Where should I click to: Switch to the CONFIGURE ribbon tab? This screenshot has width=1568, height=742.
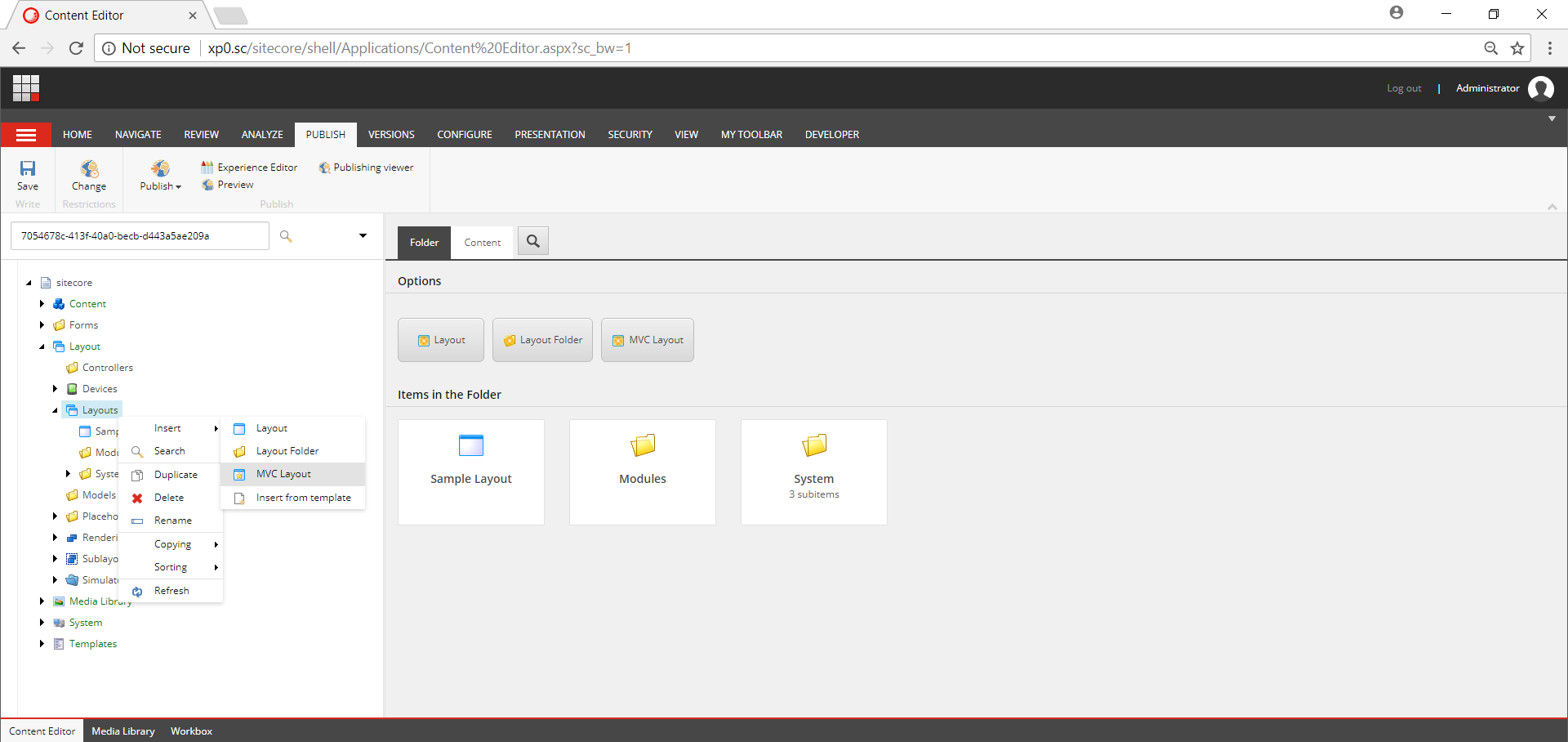[x=465, y=135]
